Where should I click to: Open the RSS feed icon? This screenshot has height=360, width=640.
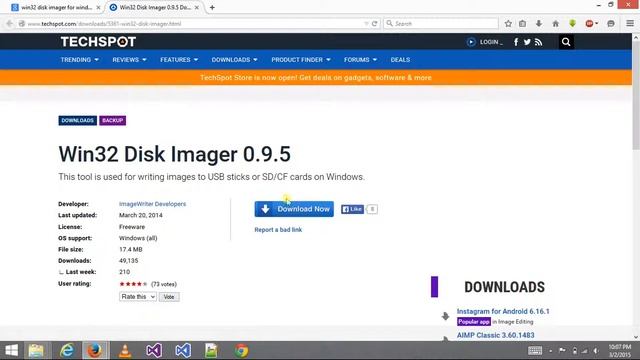coord(538,42)
